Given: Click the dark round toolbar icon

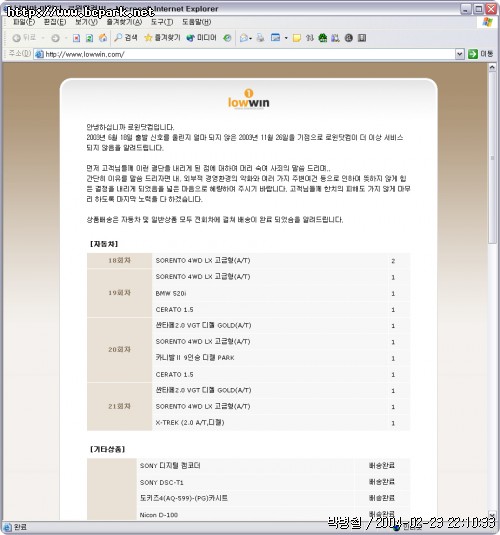Looking at the screenshot, I should point(348,38).
